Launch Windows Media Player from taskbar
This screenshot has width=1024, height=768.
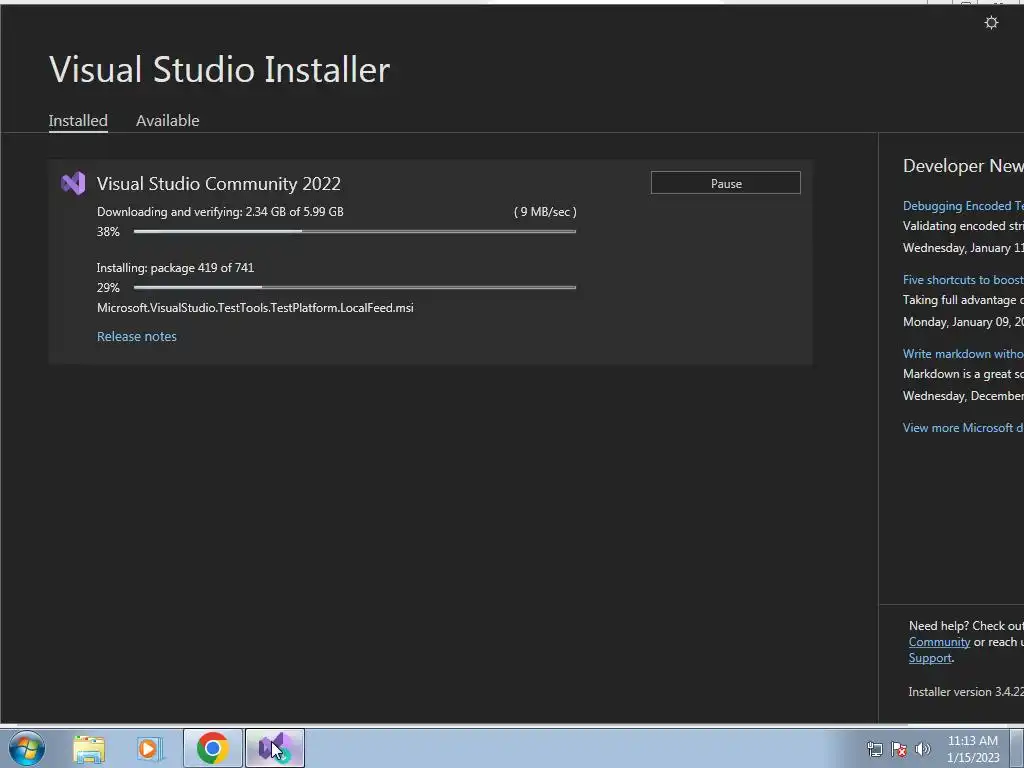coord(149,748)
